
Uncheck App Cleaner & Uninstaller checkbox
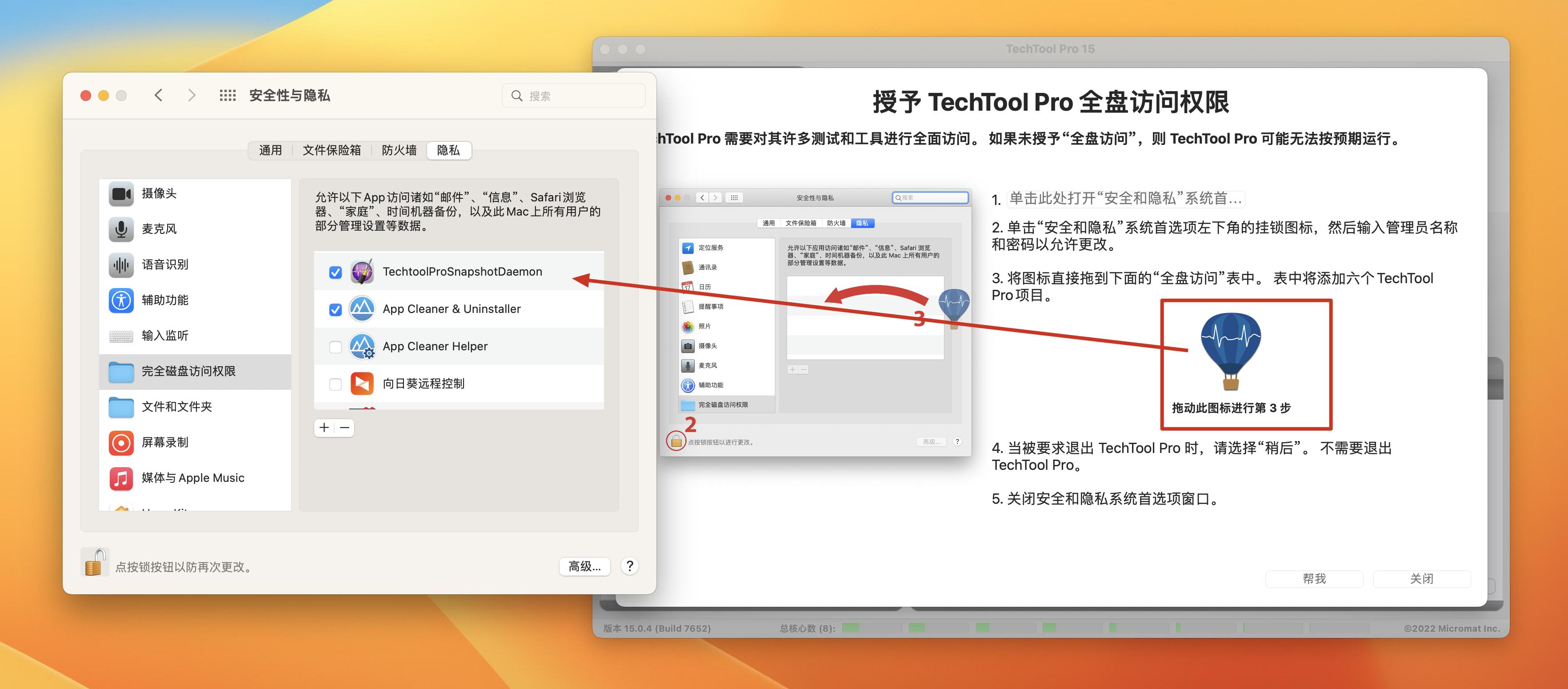click(x=336, y=309)
